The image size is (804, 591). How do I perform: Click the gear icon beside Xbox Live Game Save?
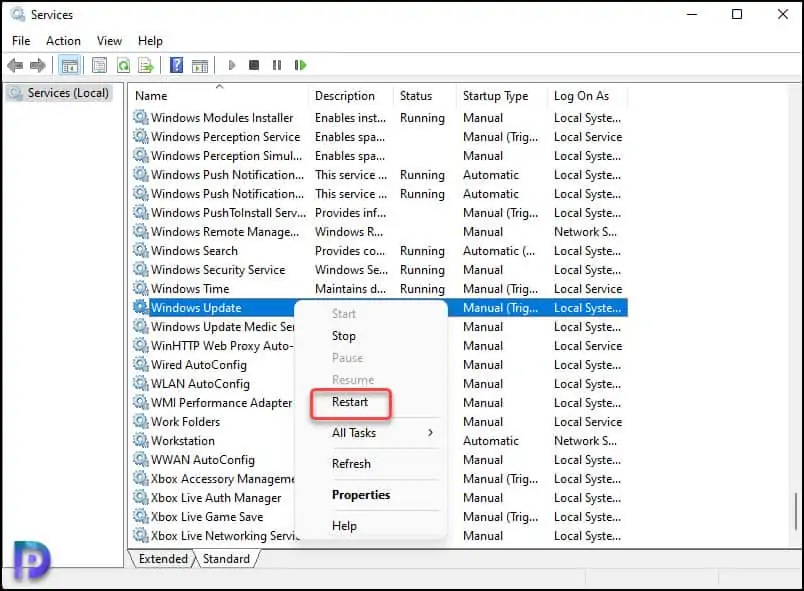pos(140,516)
